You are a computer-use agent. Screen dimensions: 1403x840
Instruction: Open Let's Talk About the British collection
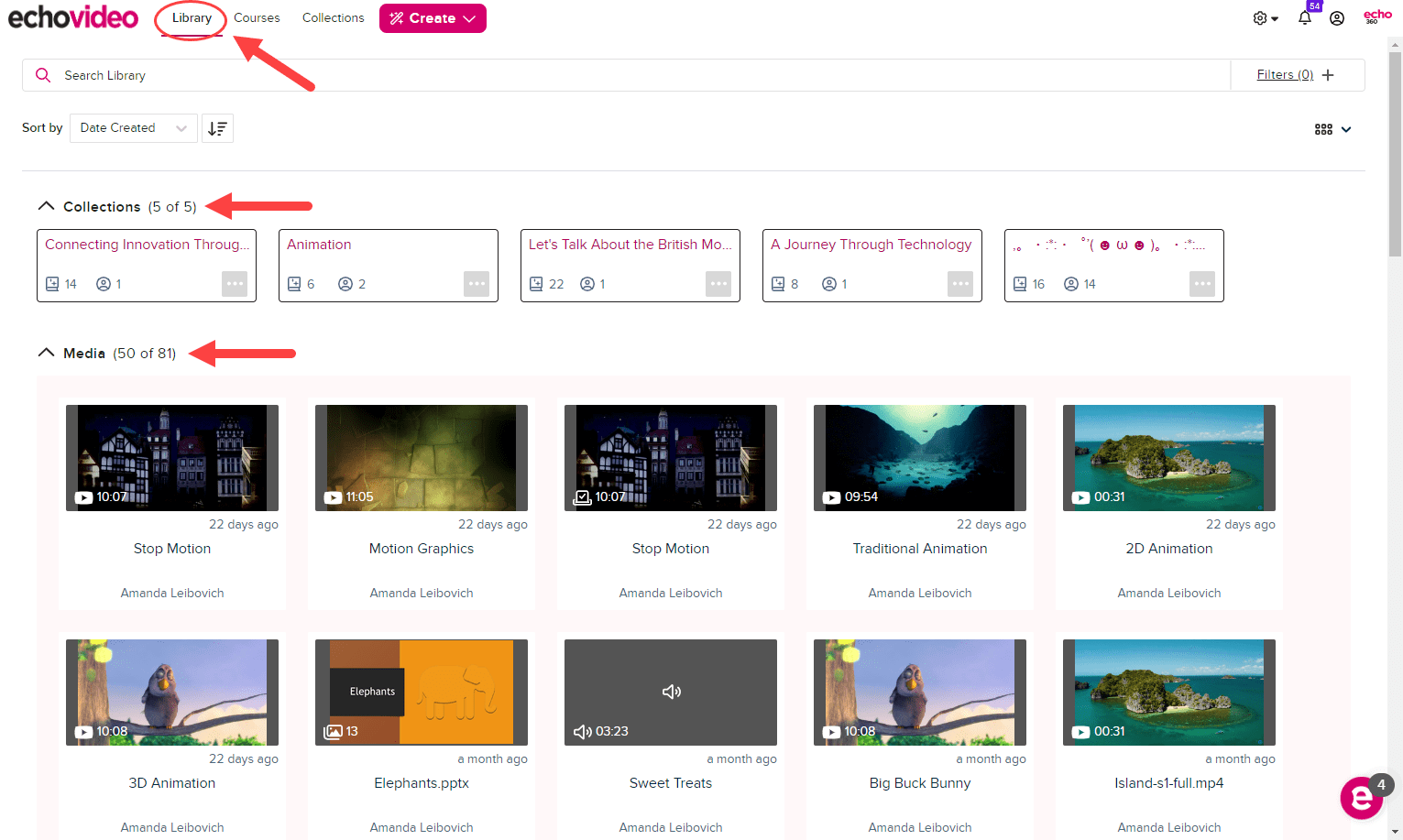point(630,245)
